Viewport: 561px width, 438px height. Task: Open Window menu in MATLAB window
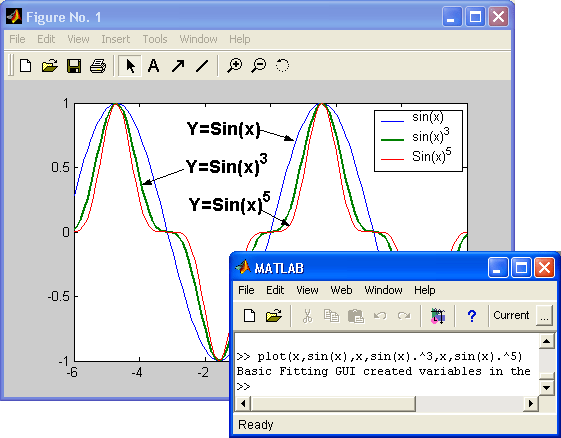383,290
